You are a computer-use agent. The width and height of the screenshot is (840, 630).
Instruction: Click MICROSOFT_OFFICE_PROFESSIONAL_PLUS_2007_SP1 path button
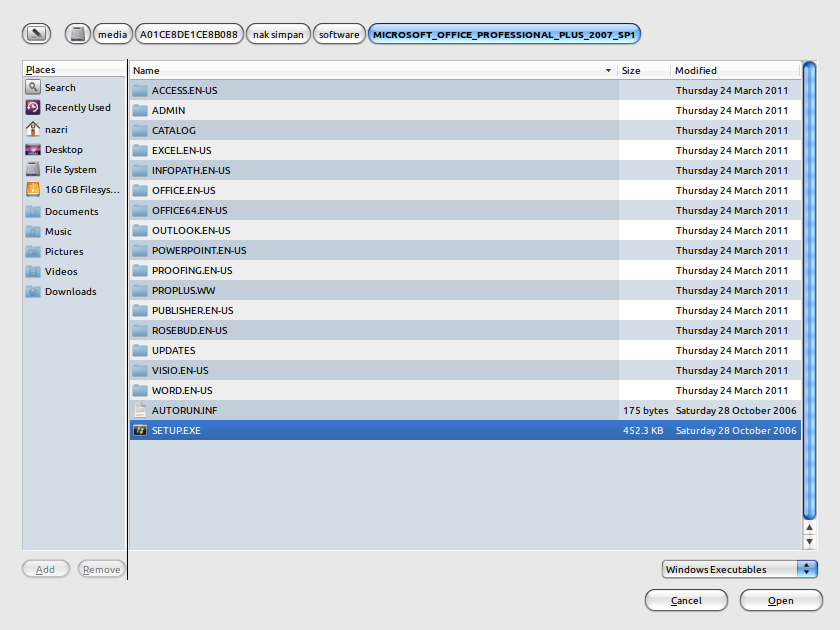(504, 34)
